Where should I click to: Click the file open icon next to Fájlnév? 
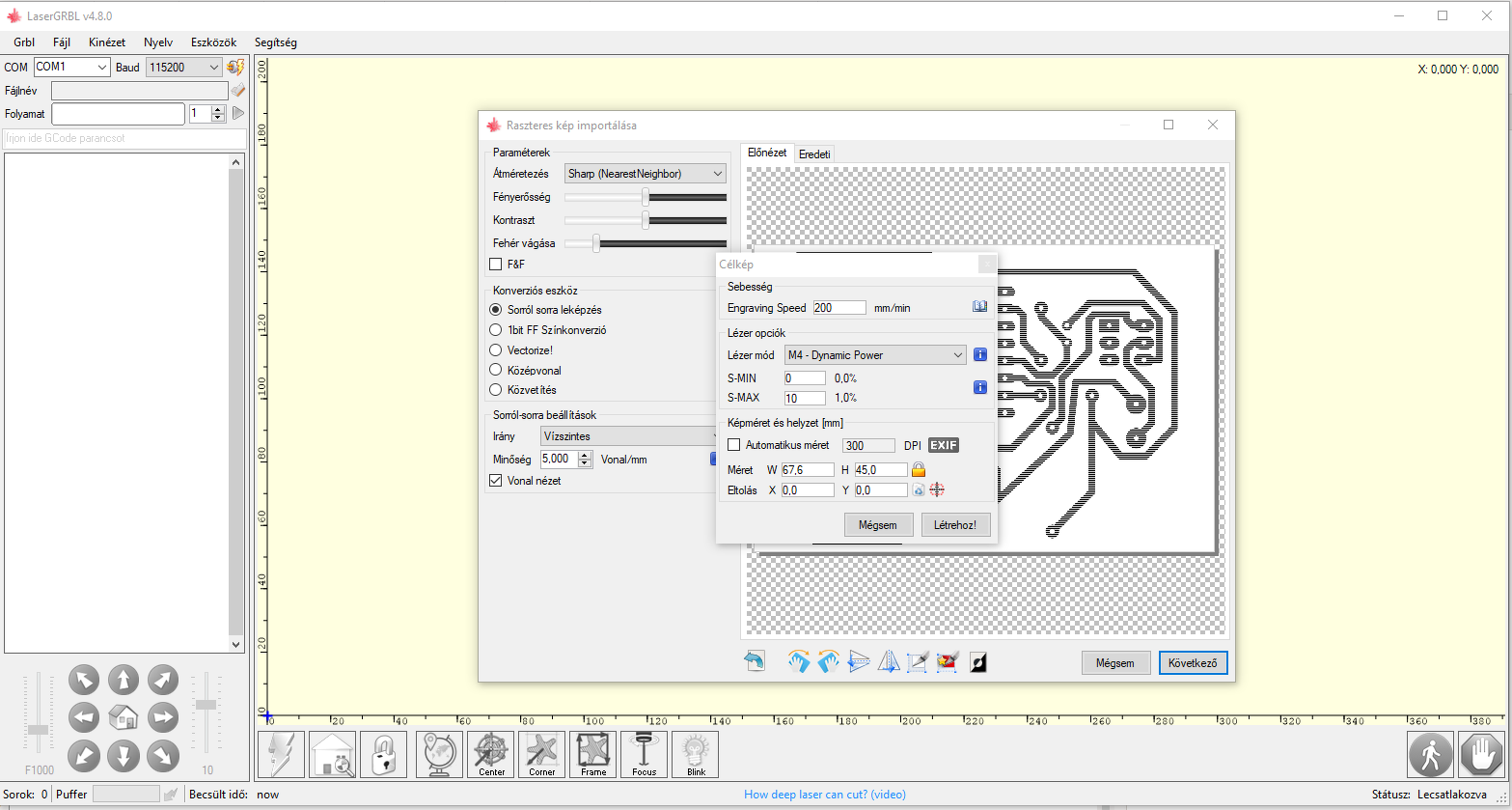coord(237,91)
